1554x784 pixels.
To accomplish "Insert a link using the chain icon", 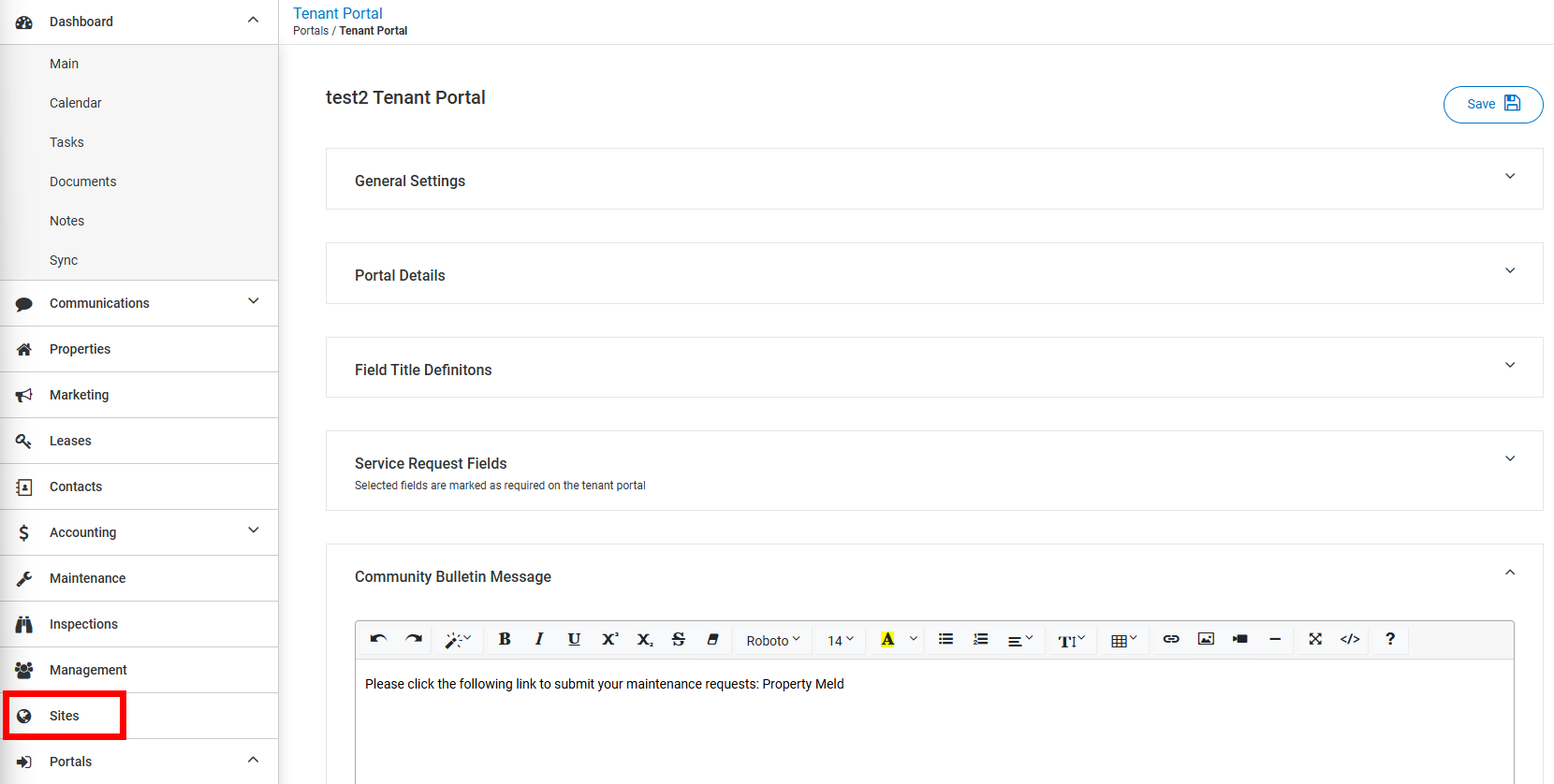I will coord(1171,639).
